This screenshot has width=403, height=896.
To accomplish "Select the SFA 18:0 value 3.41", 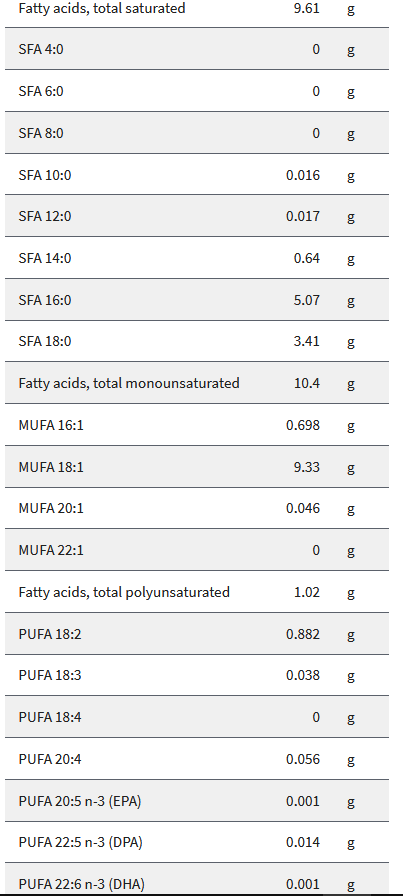I will pyautogui.click(x=307, y=342).
